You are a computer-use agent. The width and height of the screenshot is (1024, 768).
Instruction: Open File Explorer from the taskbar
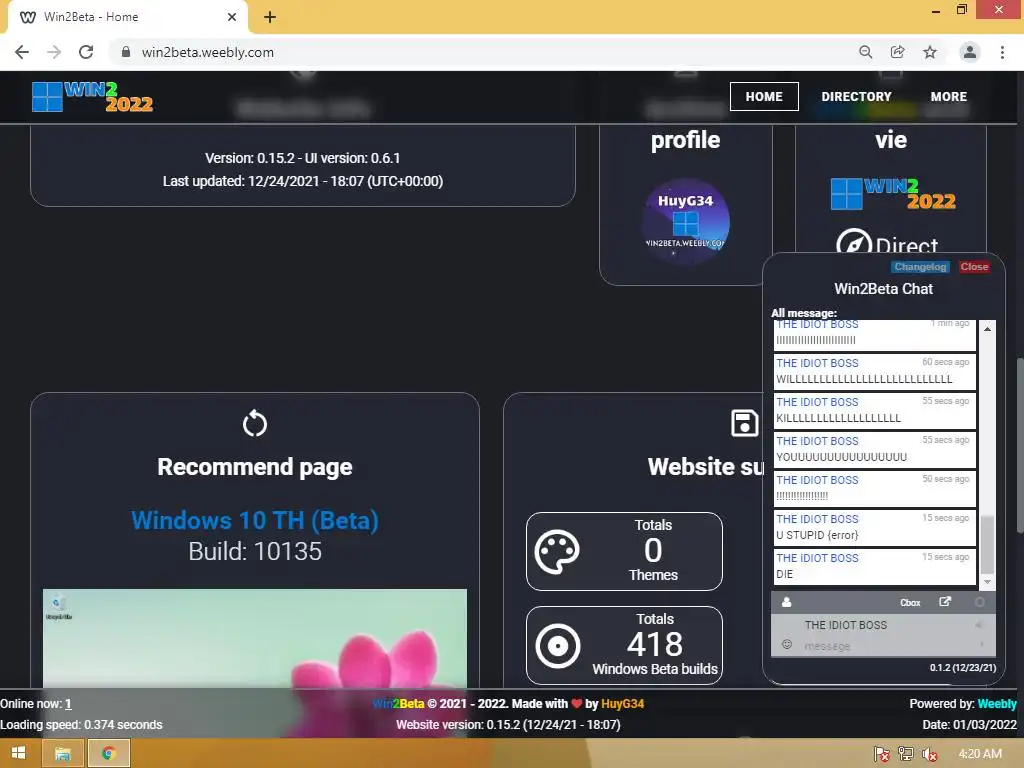pyautogui.click(x=63, y=754)
